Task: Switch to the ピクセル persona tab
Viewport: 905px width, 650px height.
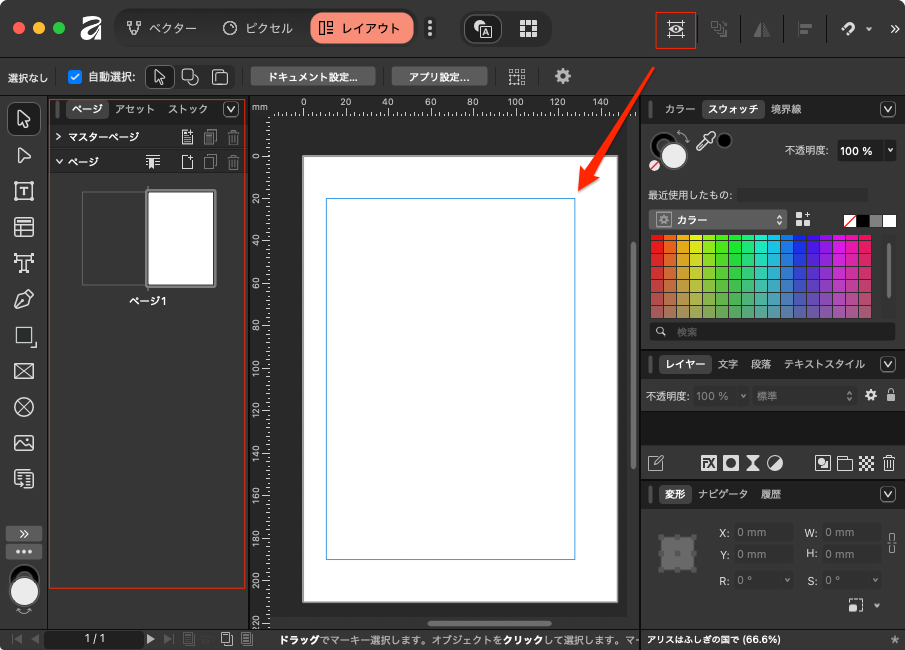Action: (257, 28)
